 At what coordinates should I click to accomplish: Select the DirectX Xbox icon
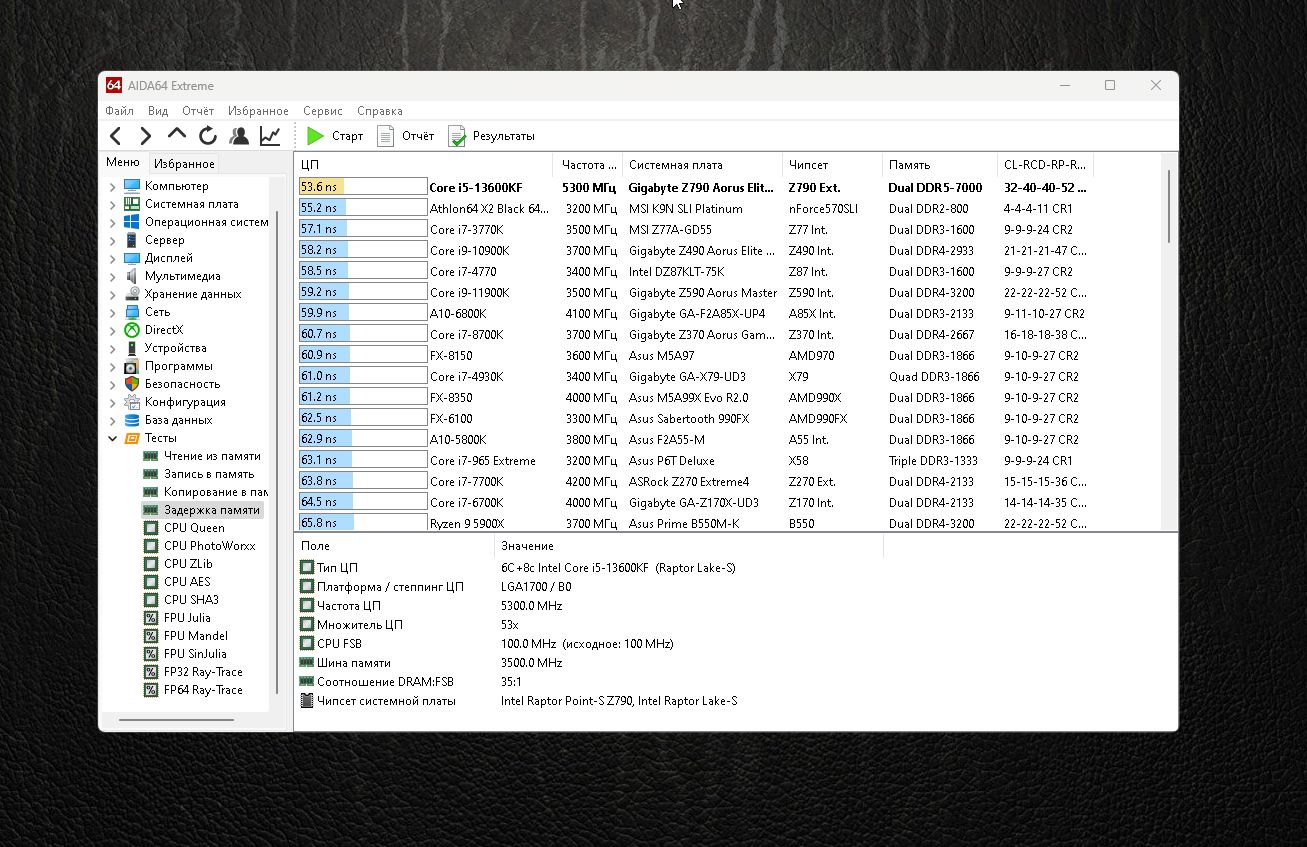click(132, 330)
